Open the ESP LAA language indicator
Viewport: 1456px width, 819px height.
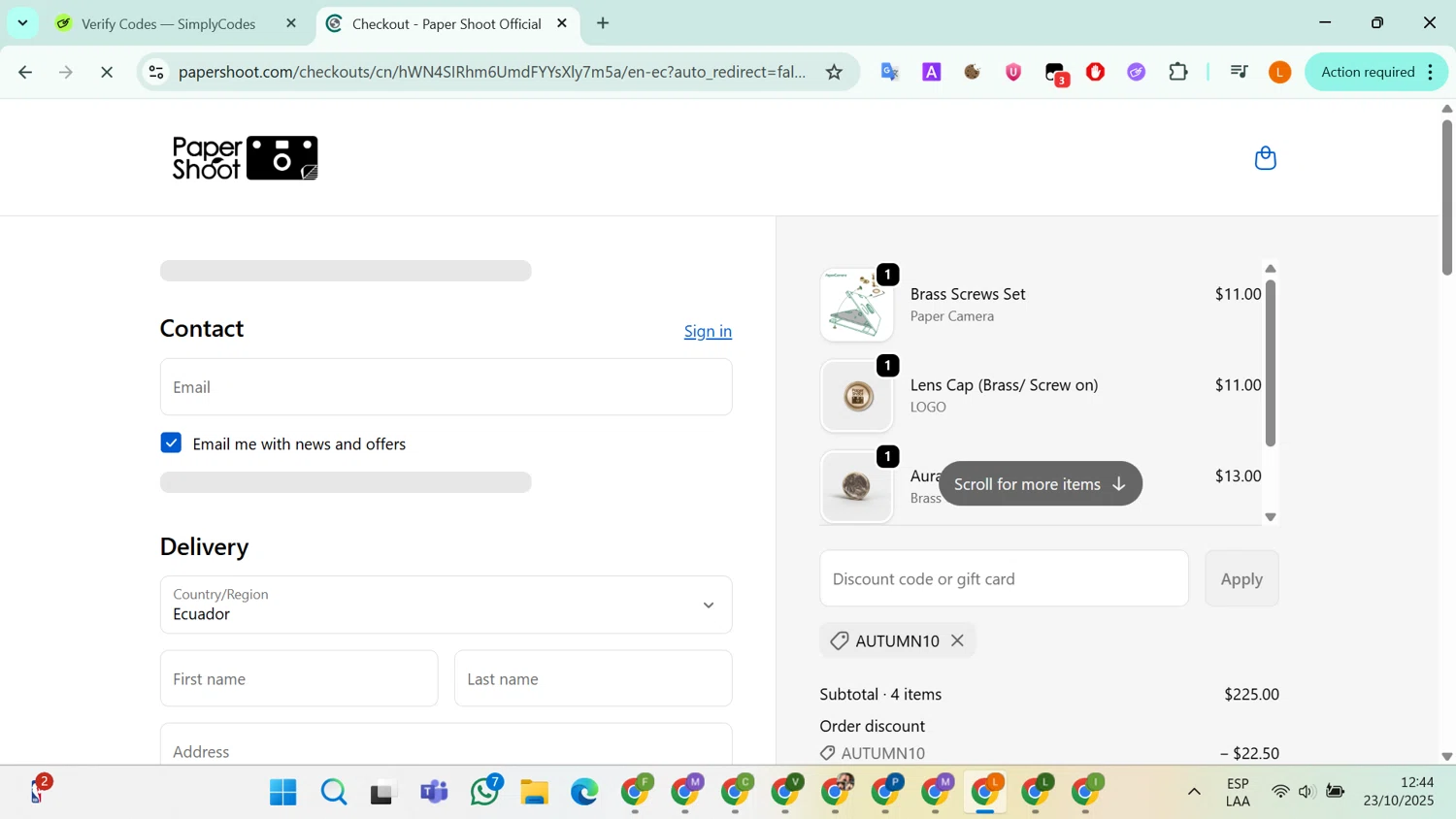pos(1238,792)
